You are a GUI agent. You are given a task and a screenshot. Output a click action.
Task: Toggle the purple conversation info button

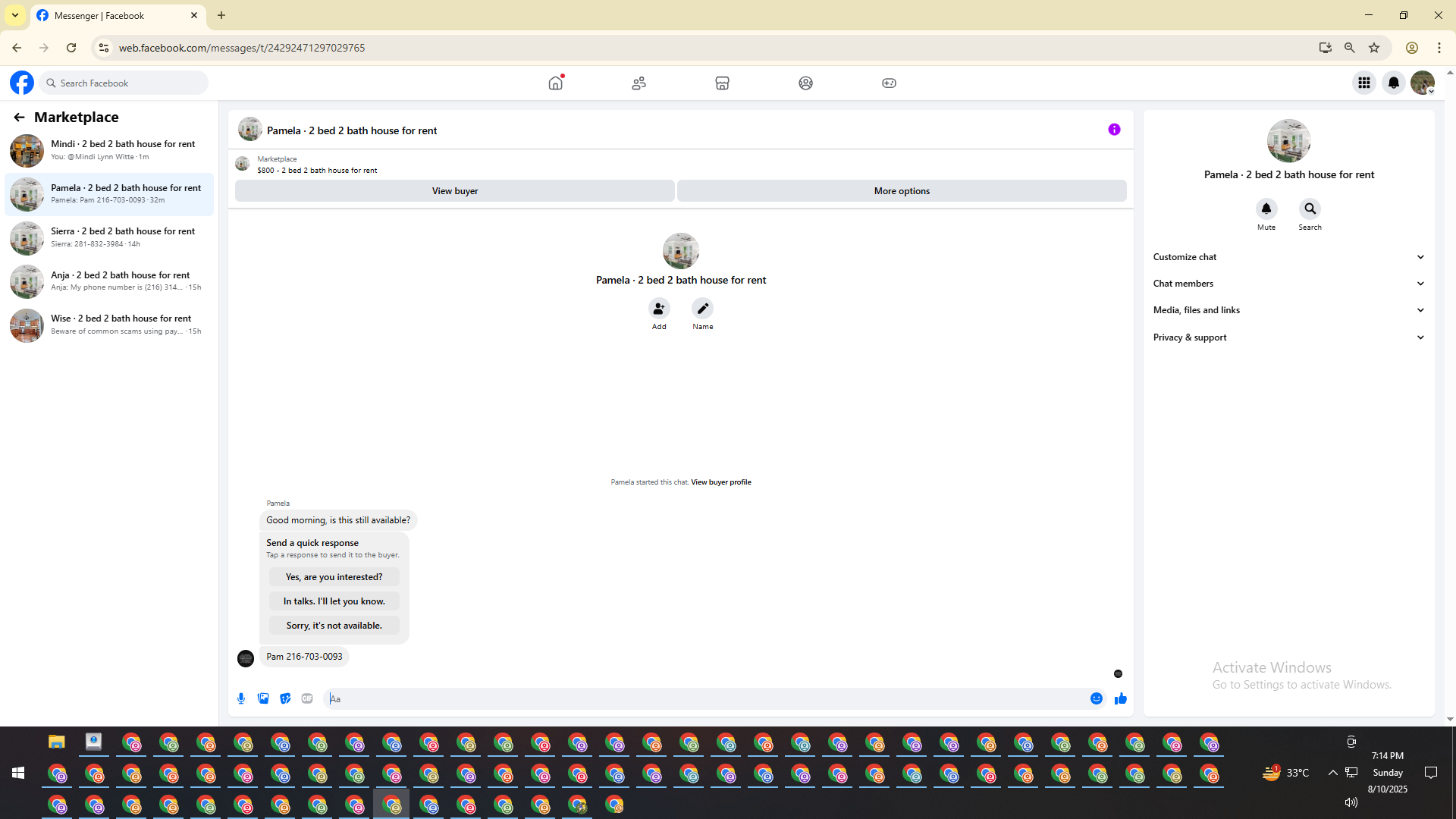point(1114,130)
